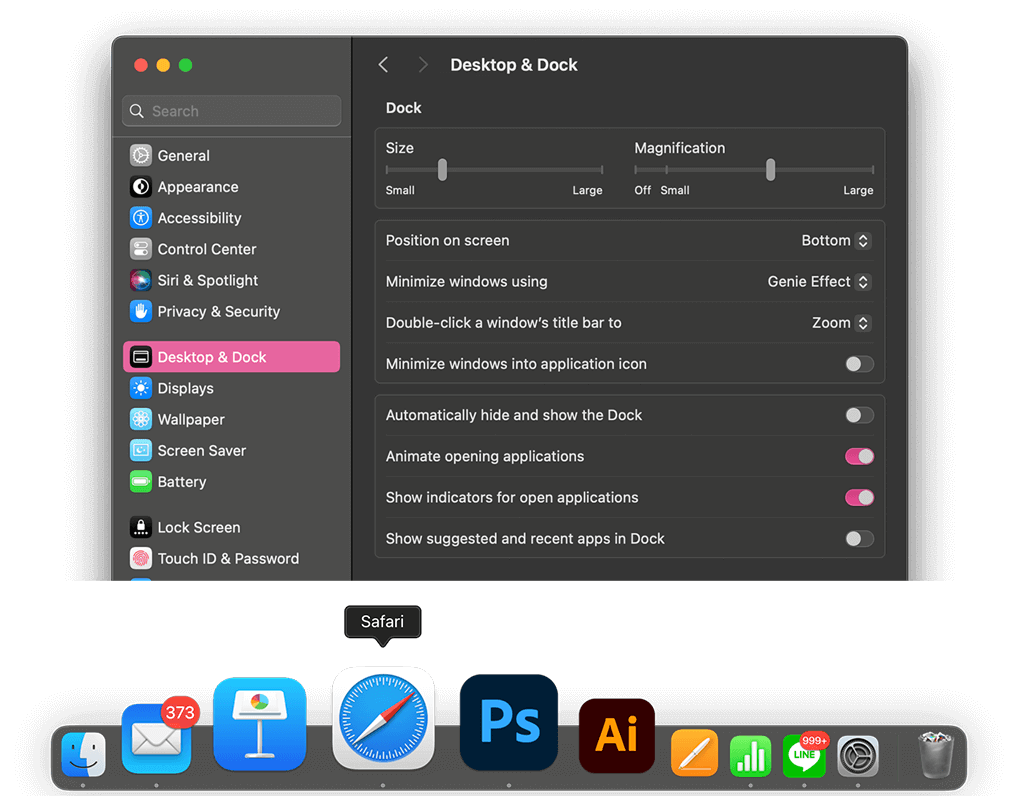Select Displays label in the sidebar
The image size is (1018, 800).
(x=186, y=388)
